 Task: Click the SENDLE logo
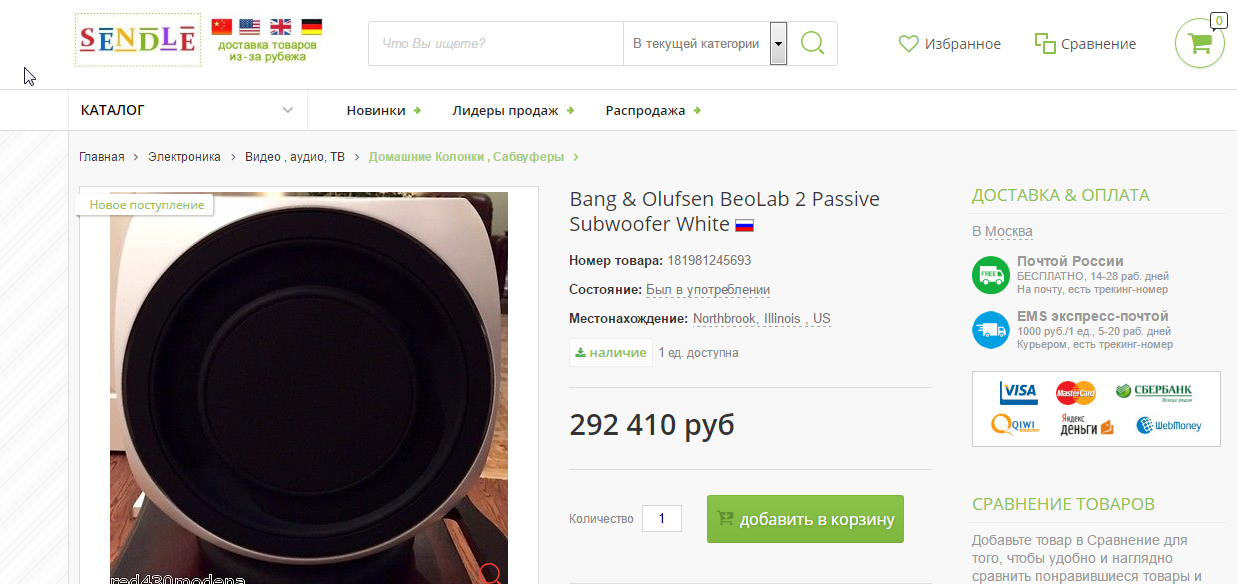(x=138, y=40)
